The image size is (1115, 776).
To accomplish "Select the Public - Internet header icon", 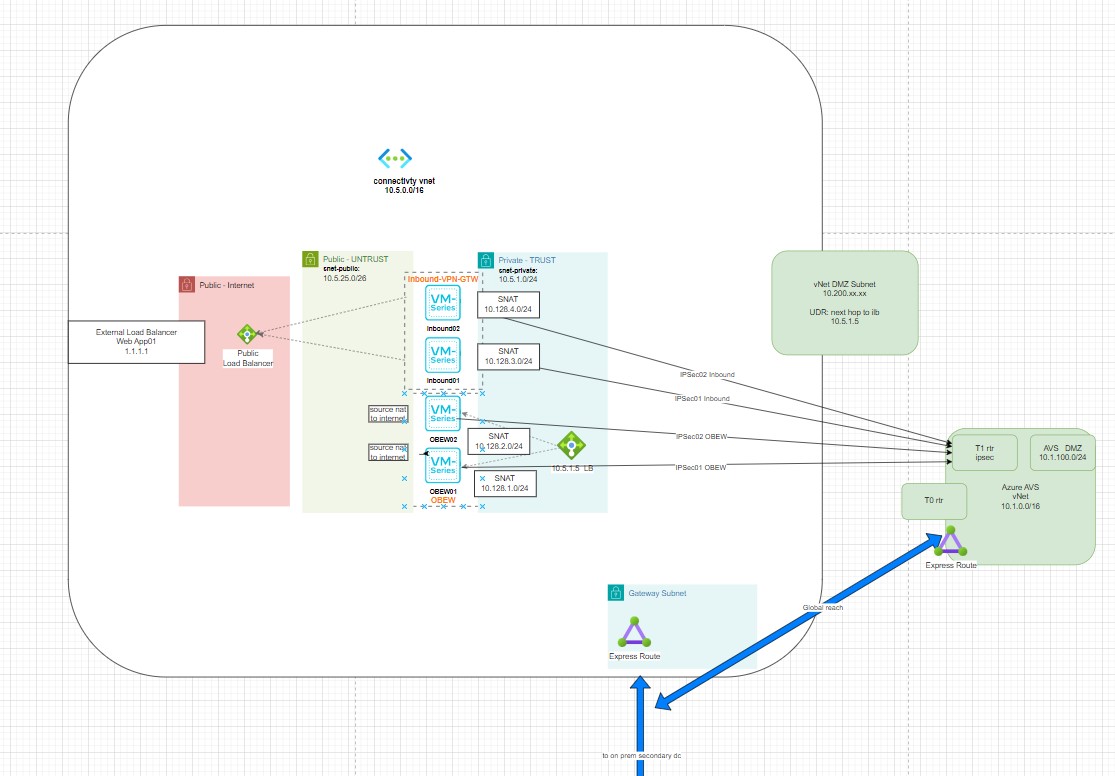I will click(x=186, y=284).
